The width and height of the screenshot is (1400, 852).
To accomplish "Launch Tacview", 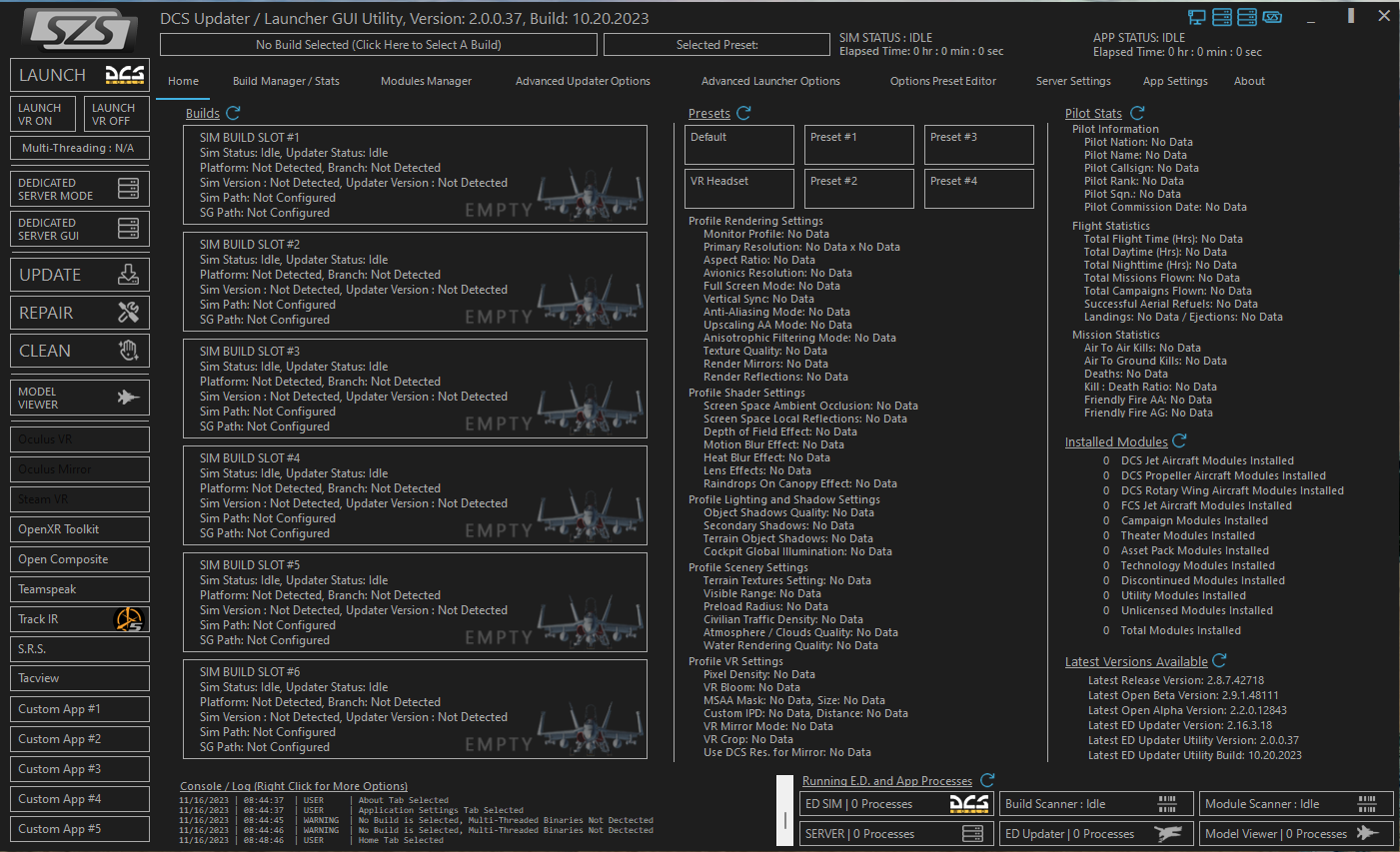I will [x=80, y=678].
